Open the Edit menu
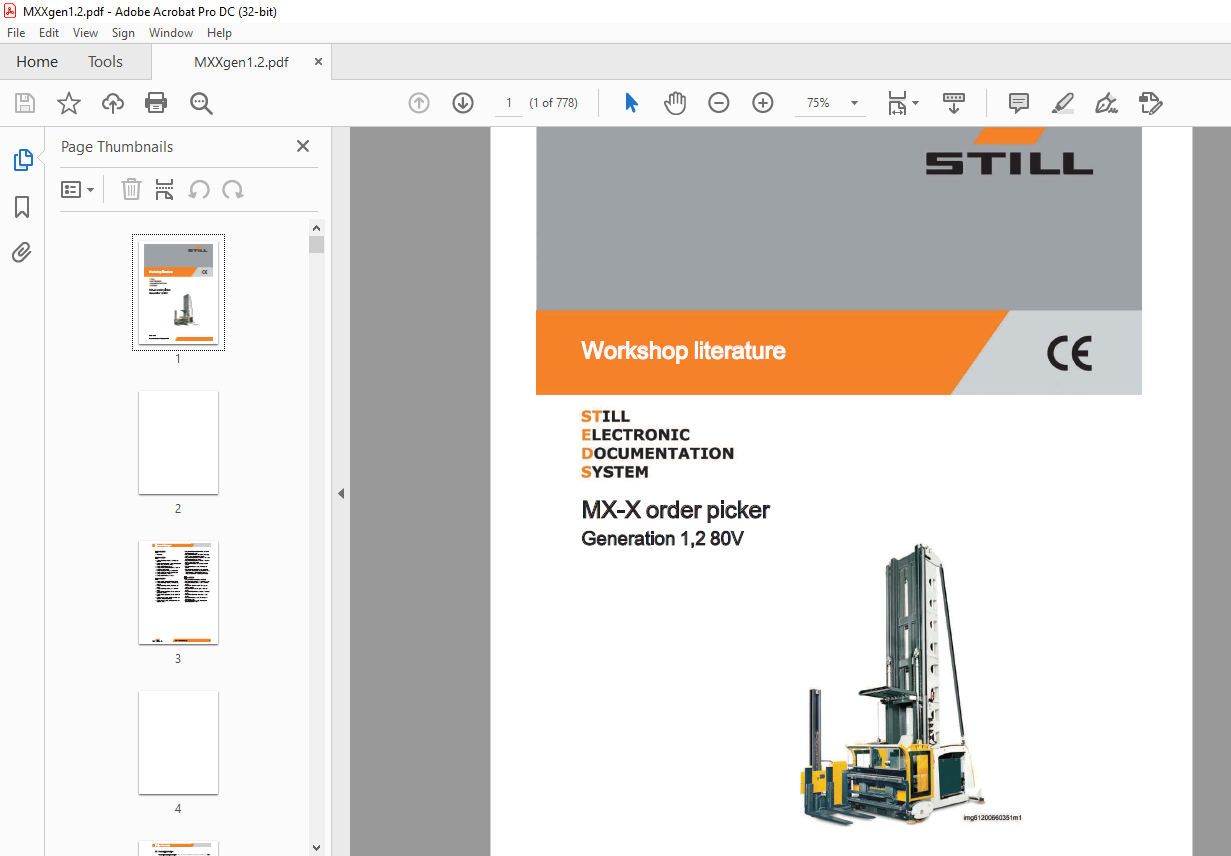Screen dimensions: 1231x856 [49, 33]
